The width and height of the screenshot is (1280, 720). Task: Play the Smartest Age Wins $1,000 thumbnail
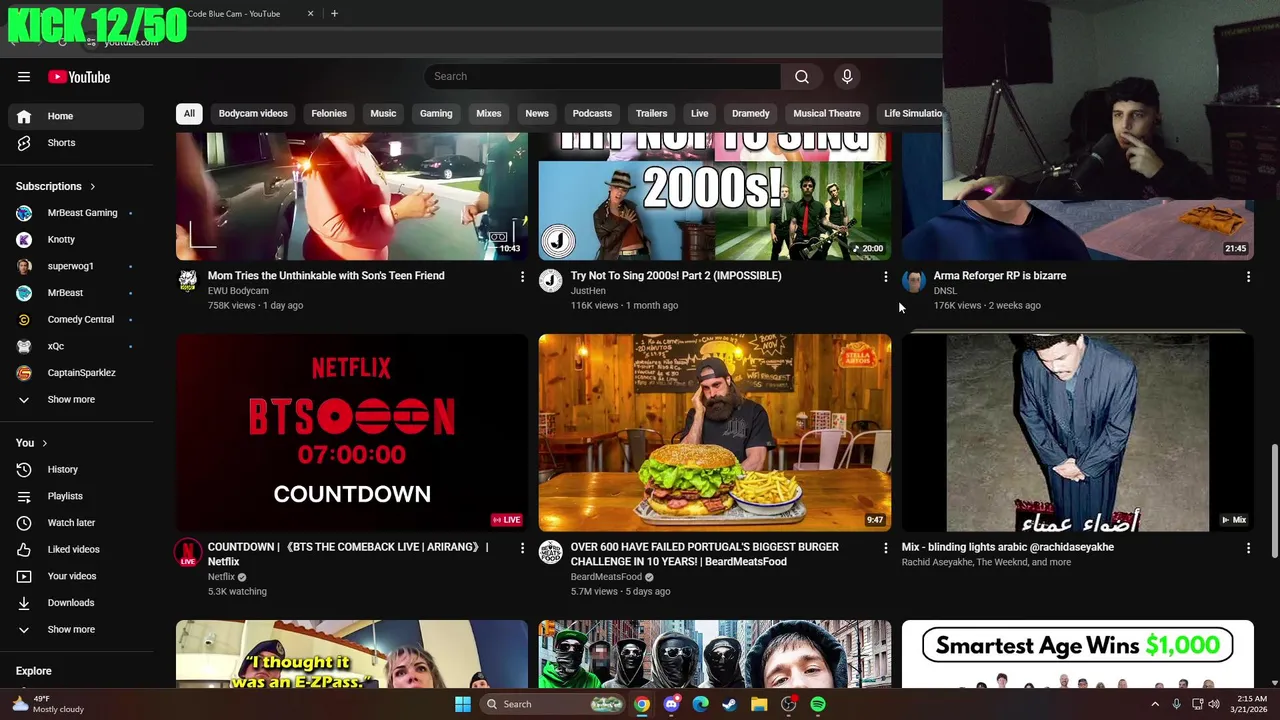click(1078, 654)
